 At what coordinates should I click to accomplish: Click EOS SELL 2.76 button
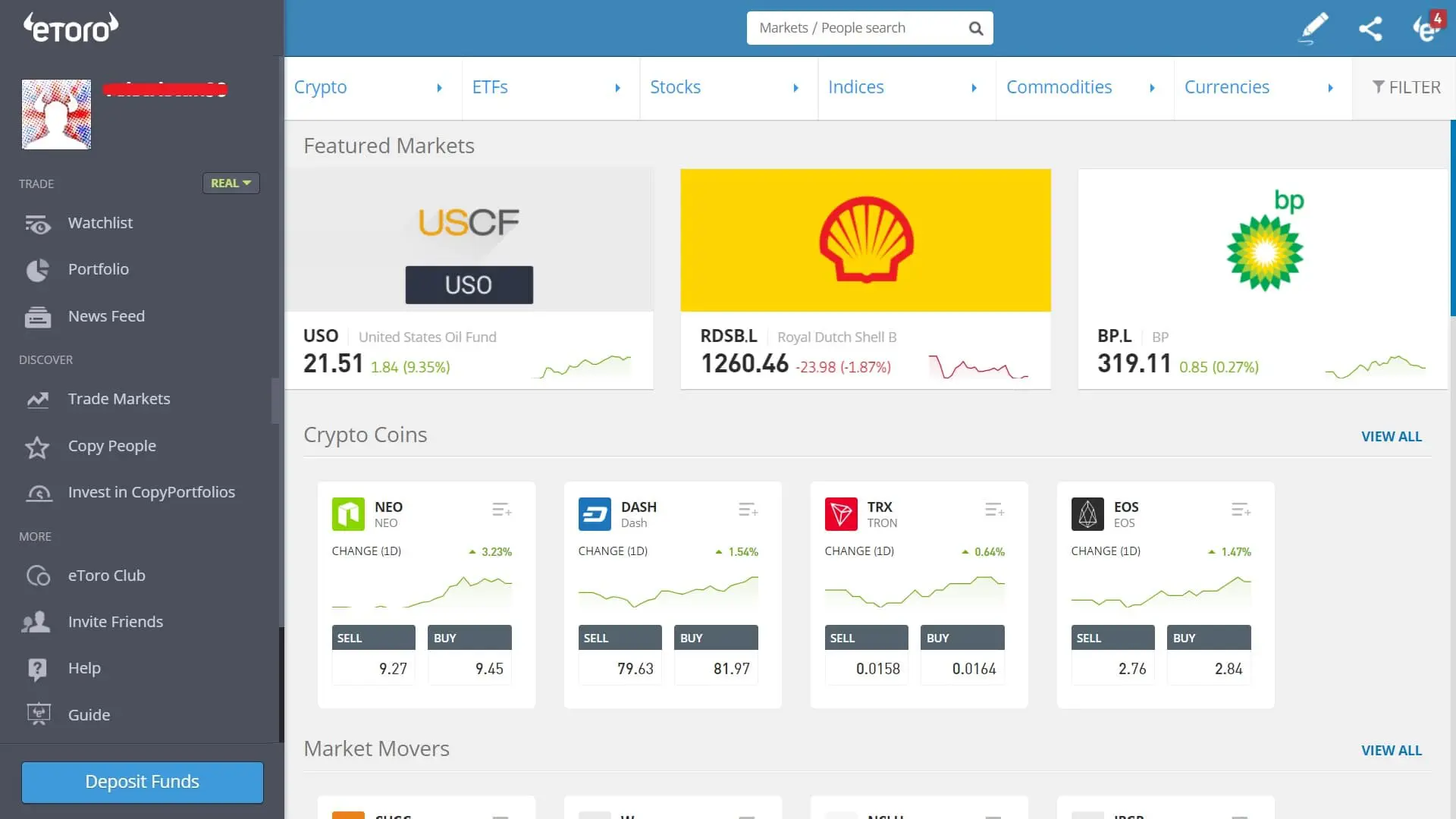1113,655
